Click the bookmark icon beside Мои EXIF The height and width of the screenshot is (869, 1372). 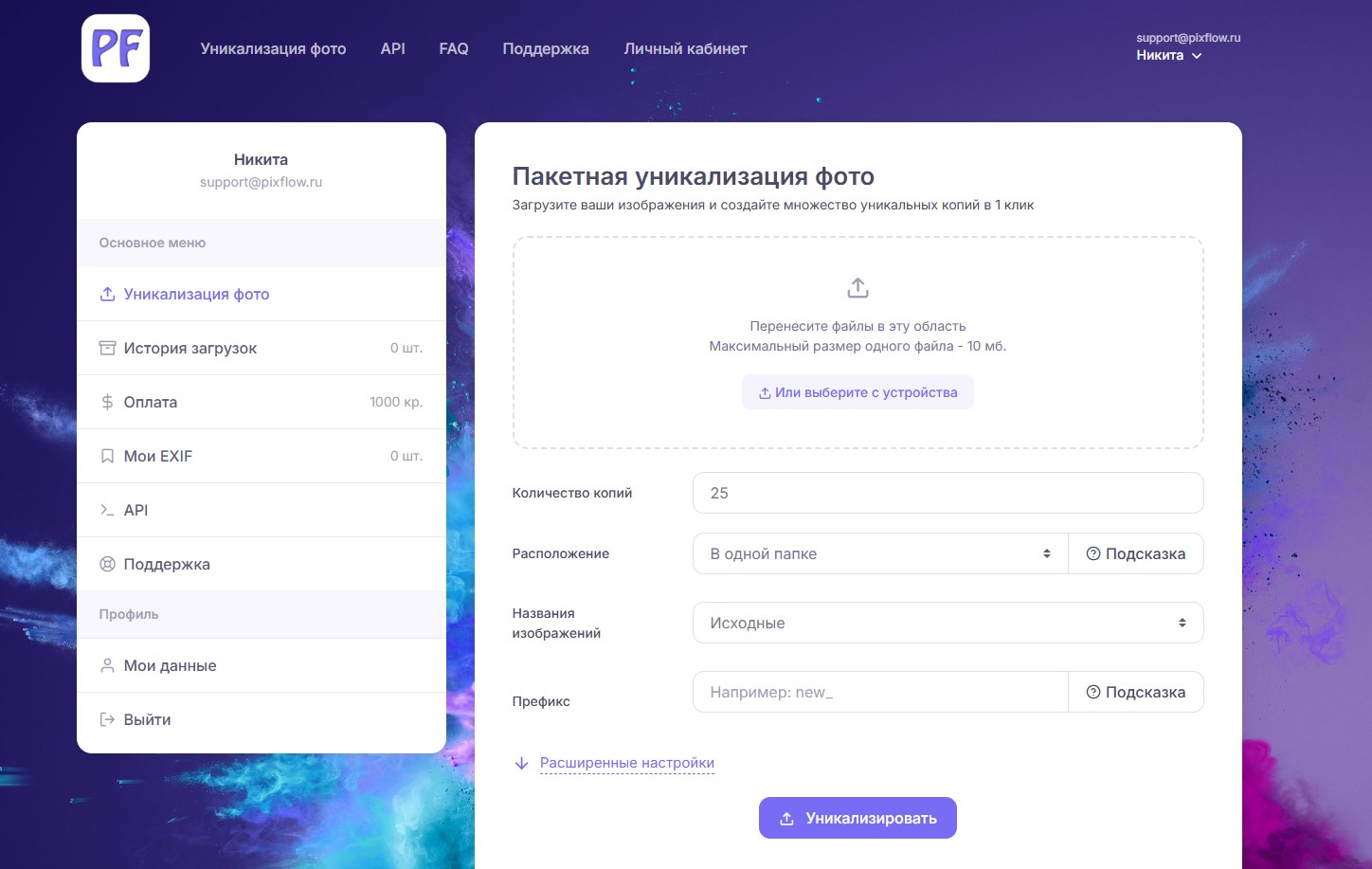108,456
